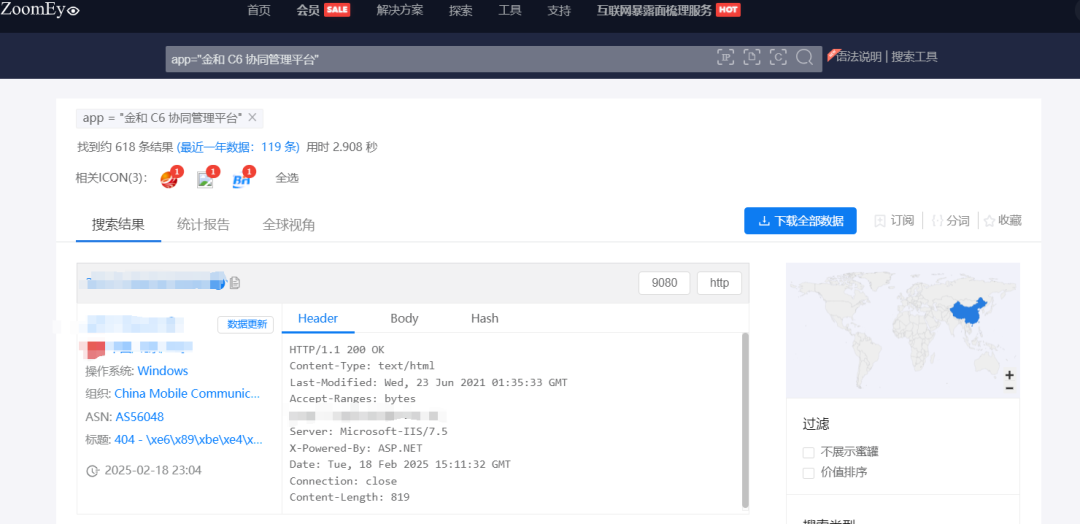Click the IP batch search icon
This screenshot has width=1080, height=524.
click(x=726, y=58)
